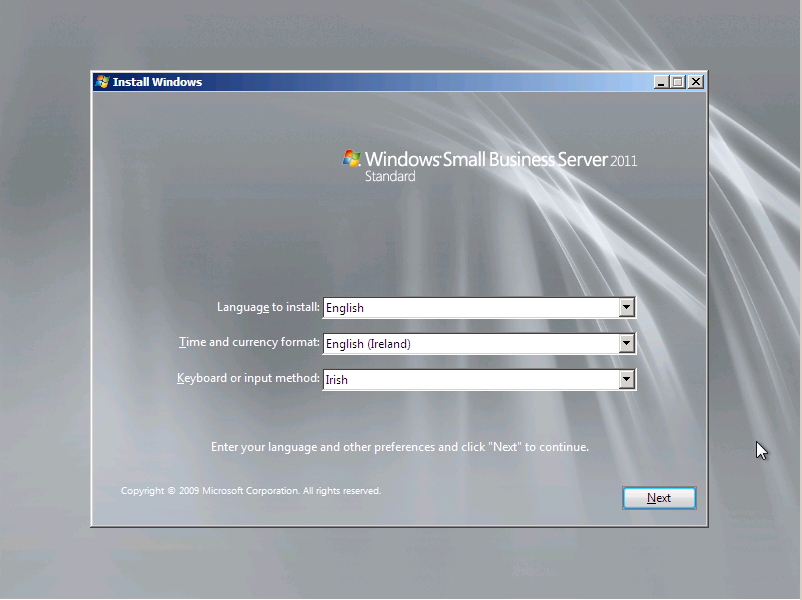
Task: Maximize the Install Windows window
Action: tap(678, 82)
